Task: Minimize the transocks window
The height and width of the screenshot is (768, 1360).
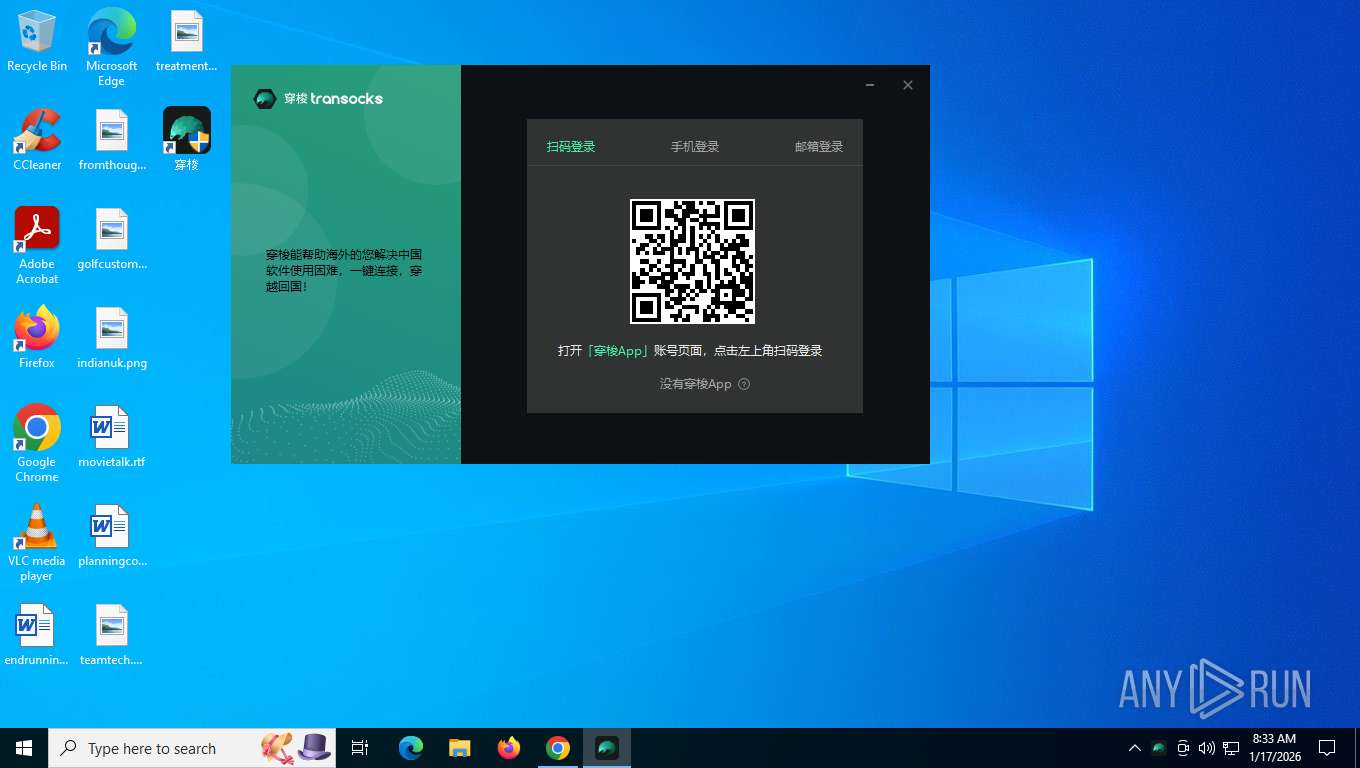Action: [870, 85]
